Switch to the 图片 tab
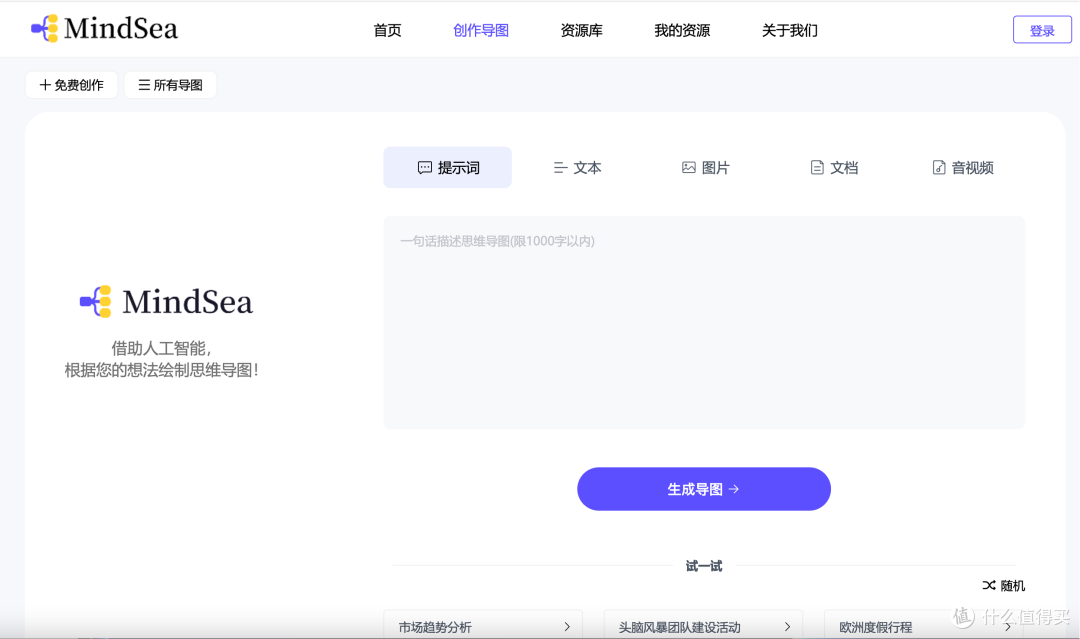This screenshot has height=639, width=1080. coord(705,167)
